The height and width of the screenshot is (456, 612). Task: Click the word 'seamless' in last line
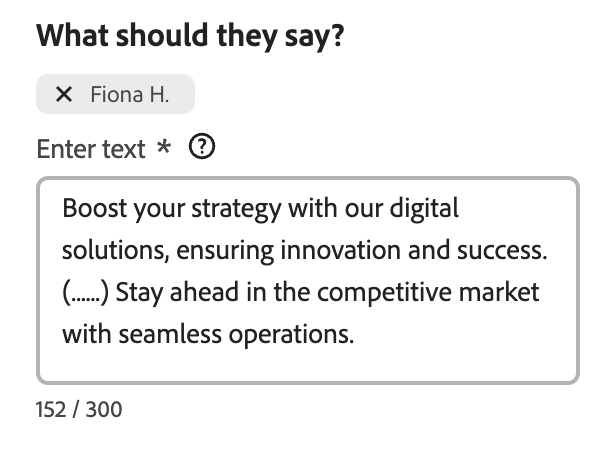tap(160, 335)
